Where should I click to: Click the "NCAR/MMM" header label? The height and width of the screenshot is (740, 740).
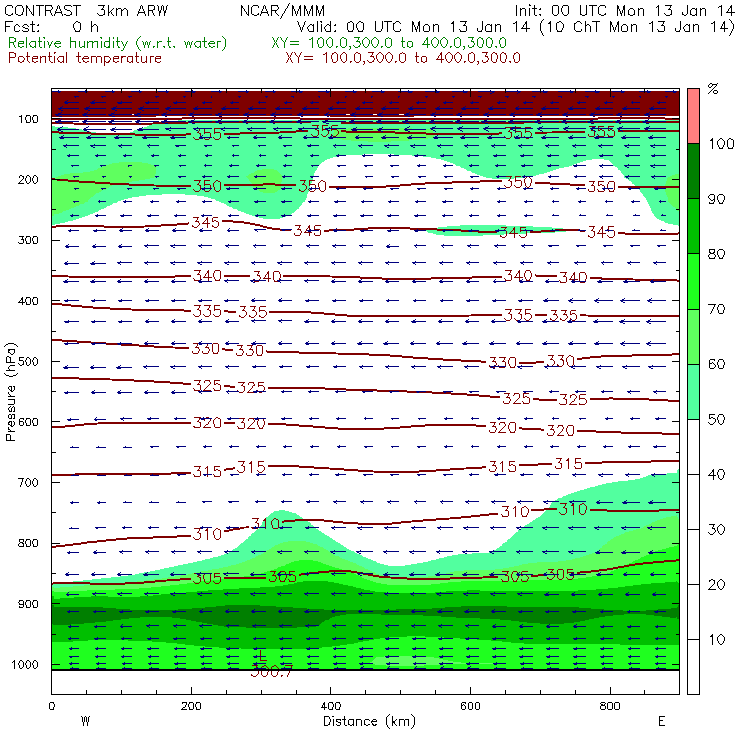282,11
